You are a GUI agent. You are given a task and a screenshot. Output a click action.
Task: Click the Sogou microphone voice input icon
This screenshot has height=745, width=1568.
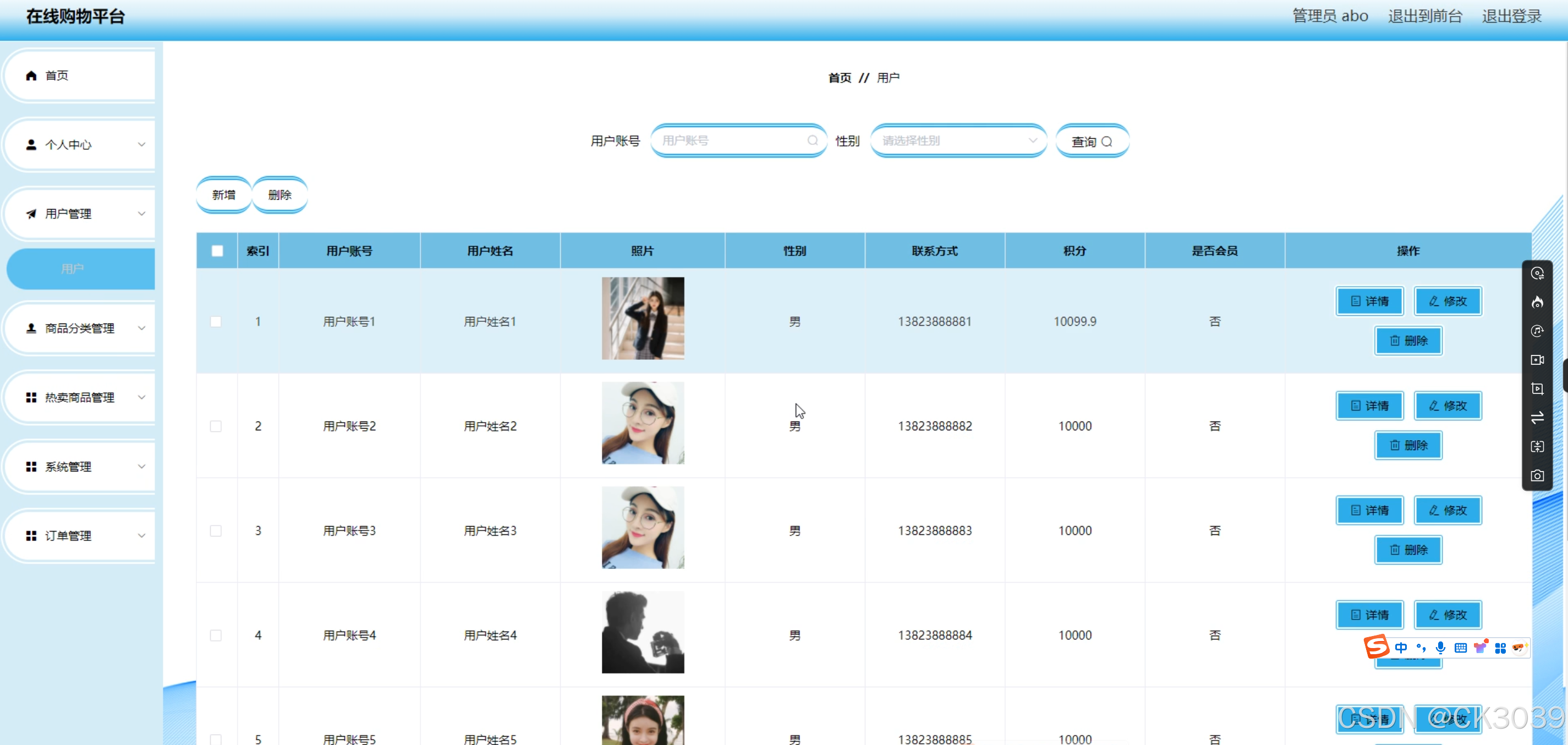[1440, 647]
